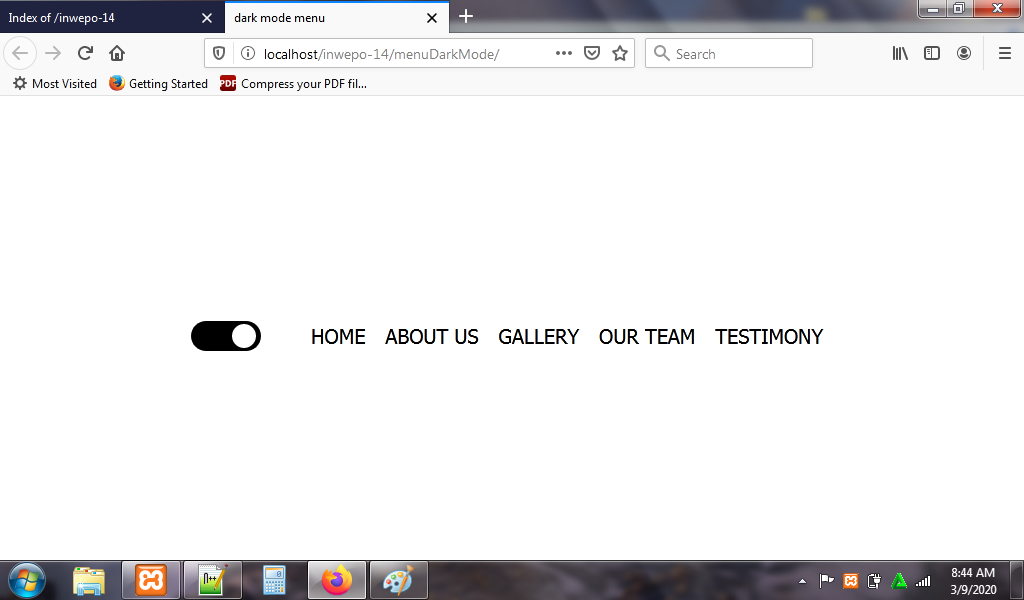This screenshot has height=600, width=1024.
Task: Click green triangle tray icon
Action: [x=899, y=580]
